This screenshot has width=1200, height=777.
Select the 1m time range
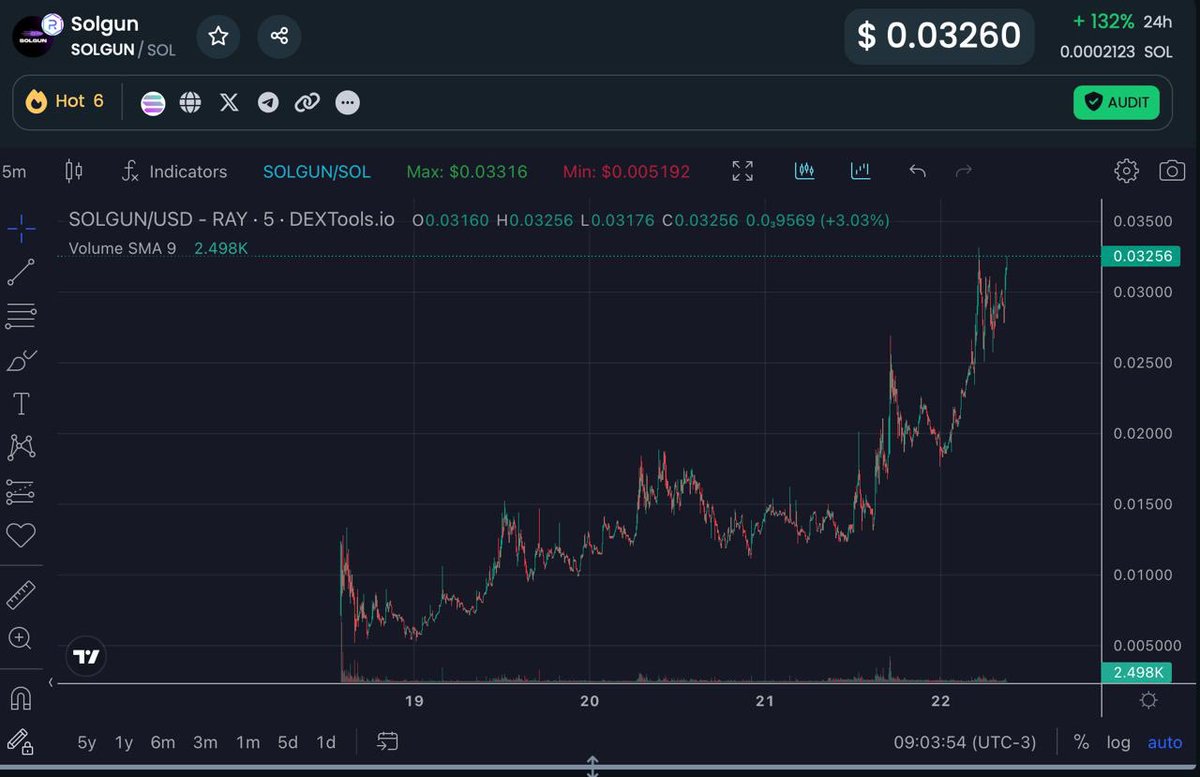248,743
